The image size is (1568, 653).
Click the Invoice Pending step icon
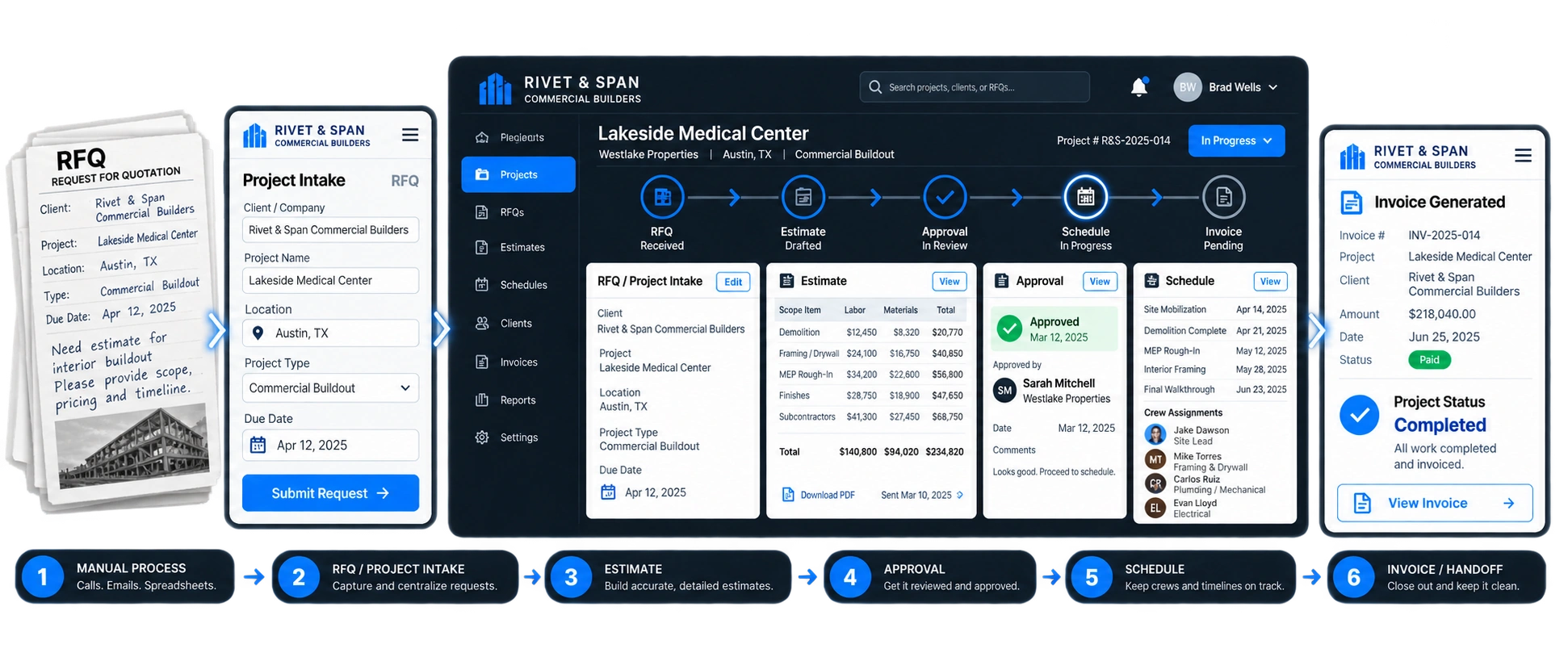[1223, 197]
